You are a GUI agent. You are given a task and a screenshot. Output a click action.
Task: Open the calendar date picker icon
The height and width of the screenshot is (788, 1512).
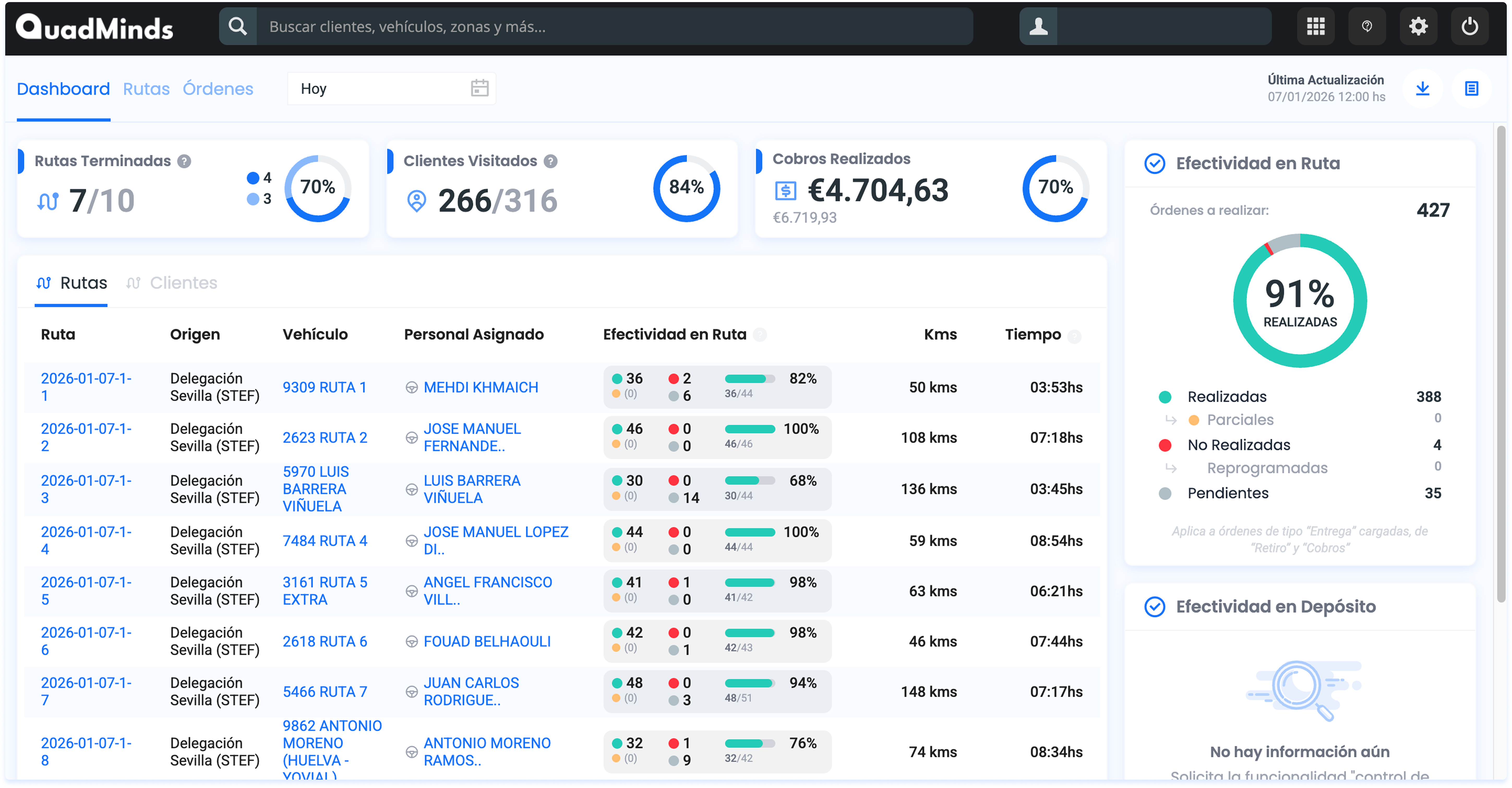(x=479, y=88)
